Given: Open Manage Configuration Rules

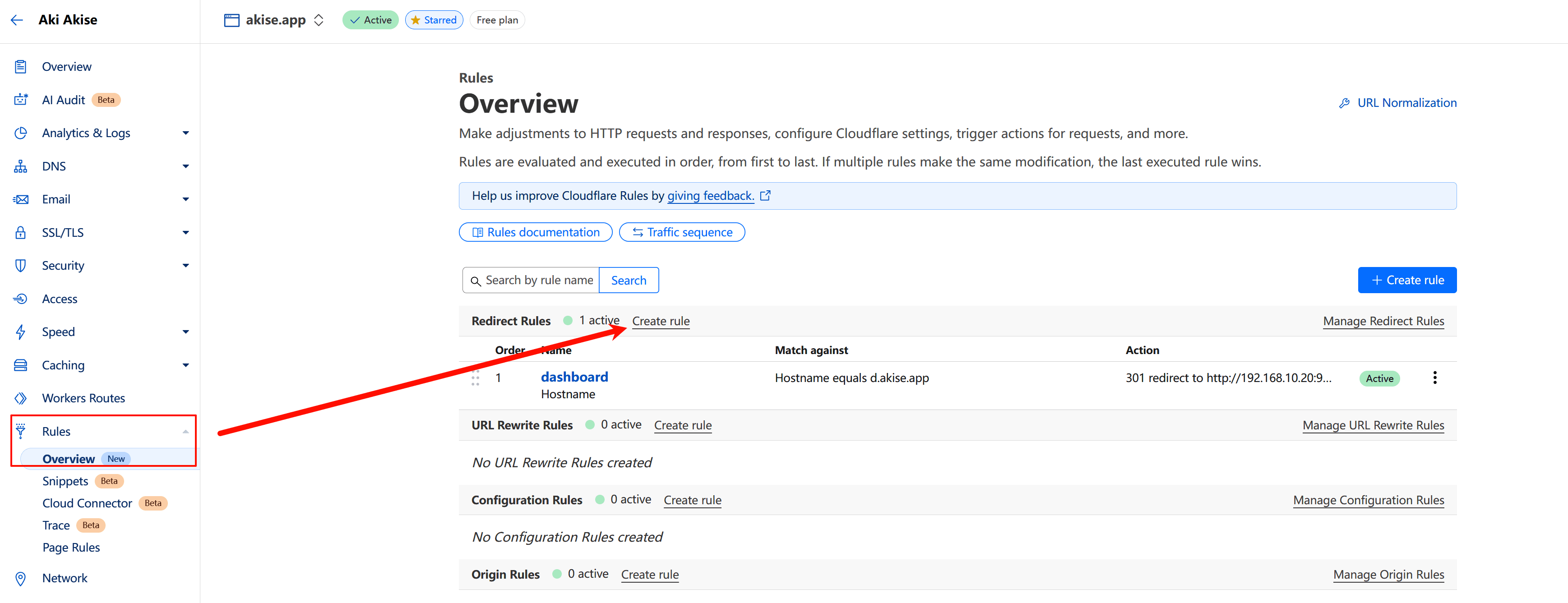Looking at the screenshot, I should click(1369, 500).
